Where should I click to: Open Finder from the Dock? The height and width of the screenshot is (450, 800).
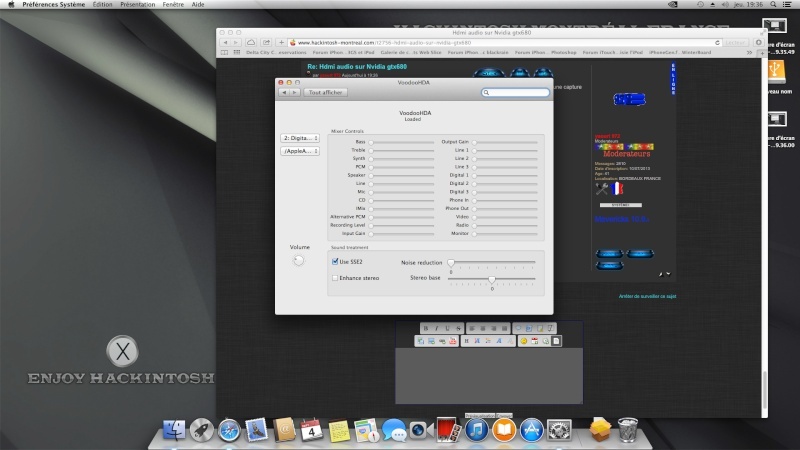[x=174, y=430]
